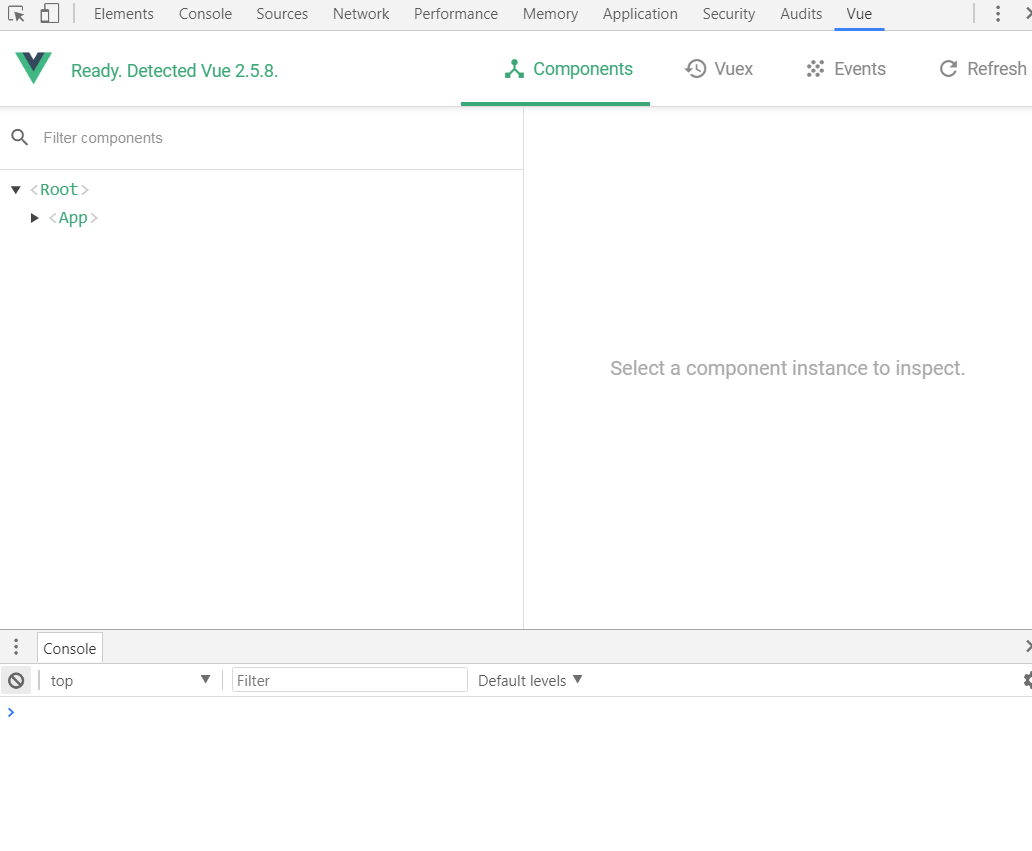The width and height of the screenshot is (1032, 851).
Task: Activate the inspect element picker icon
Action: (x=16, y=14)
